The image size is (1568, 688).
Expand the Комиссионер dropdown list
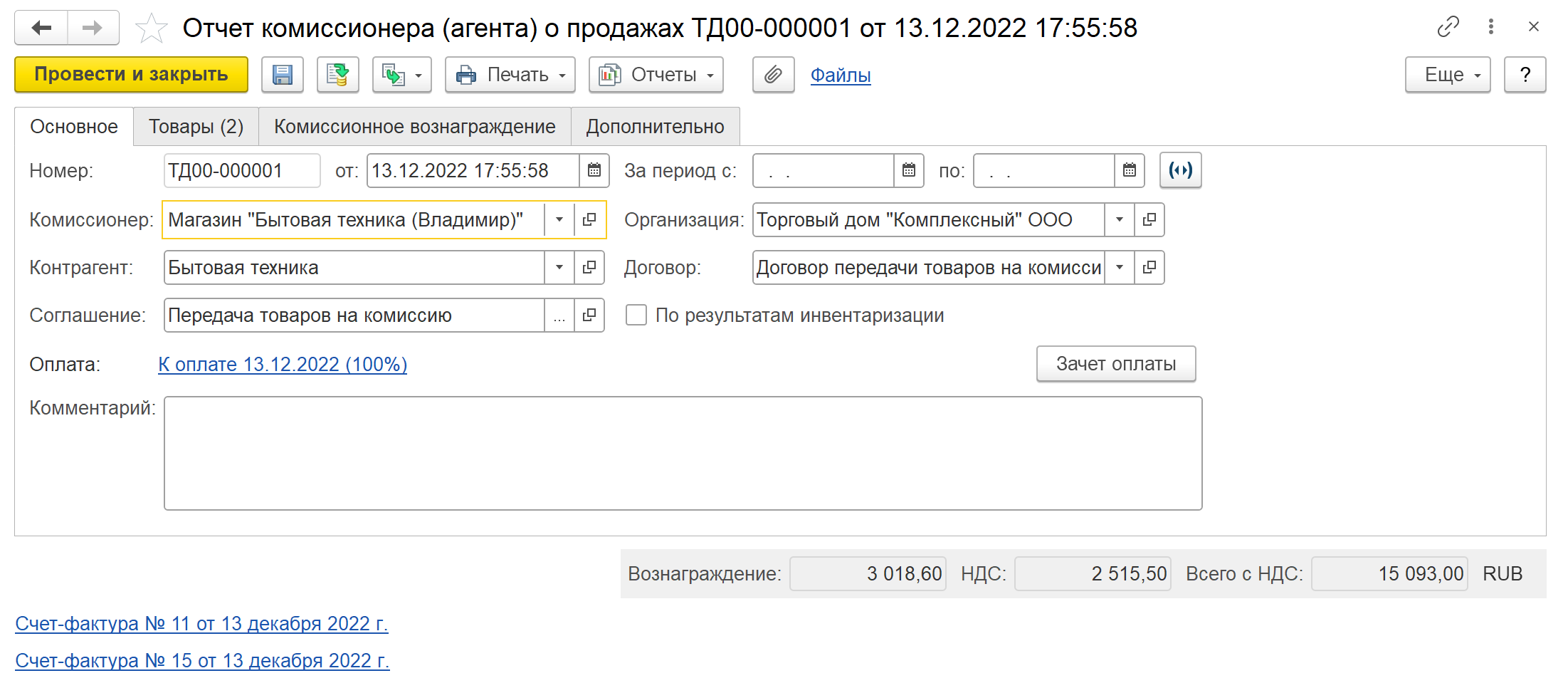(x=559, y=220)
